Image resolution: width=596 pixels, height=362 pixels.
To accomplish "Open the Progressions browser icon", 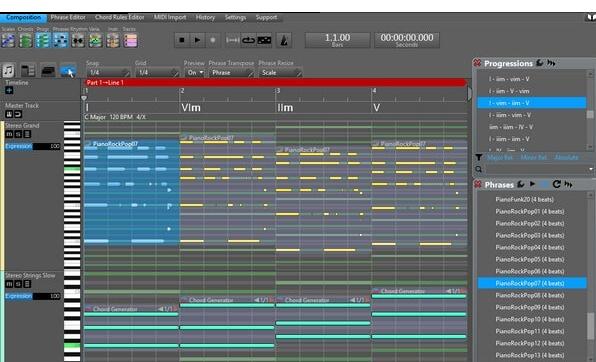I will [43, 40].
